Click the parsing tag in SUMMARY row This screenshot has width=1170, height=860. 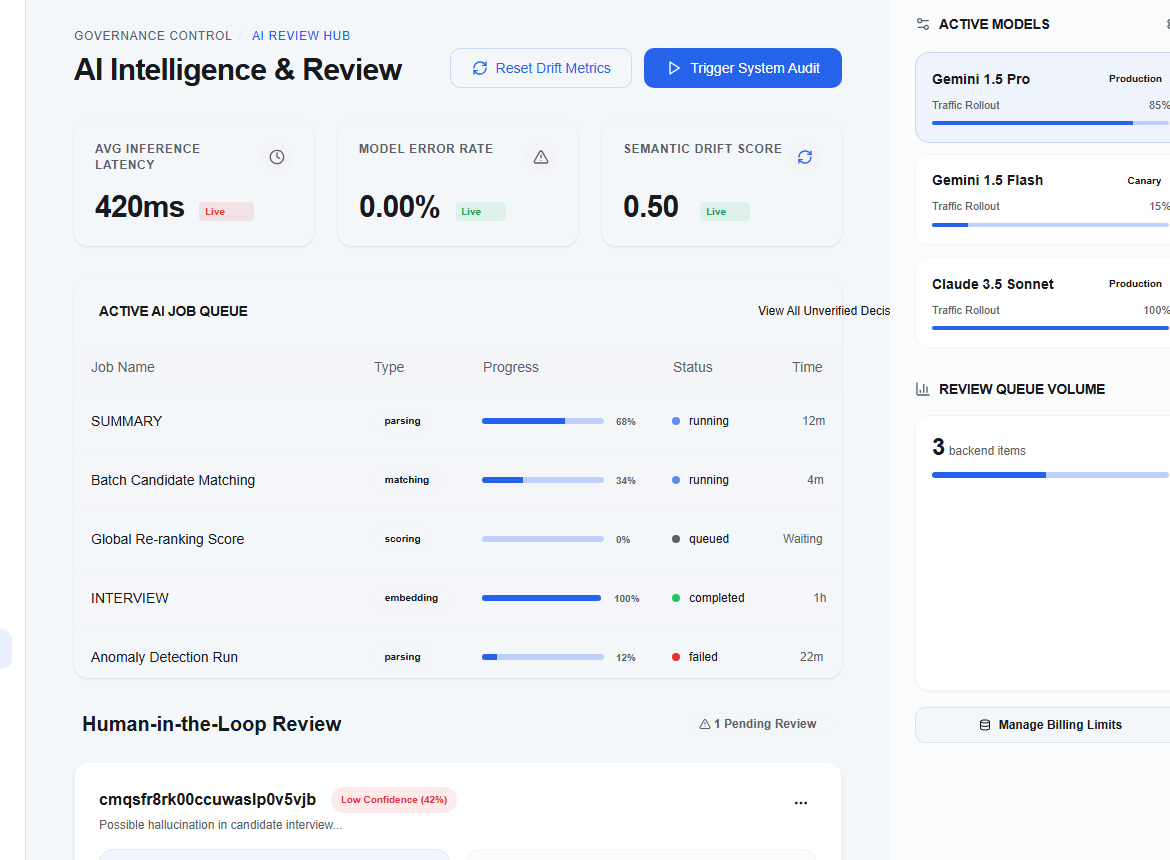pyautogui.click(x=402, y=421)
